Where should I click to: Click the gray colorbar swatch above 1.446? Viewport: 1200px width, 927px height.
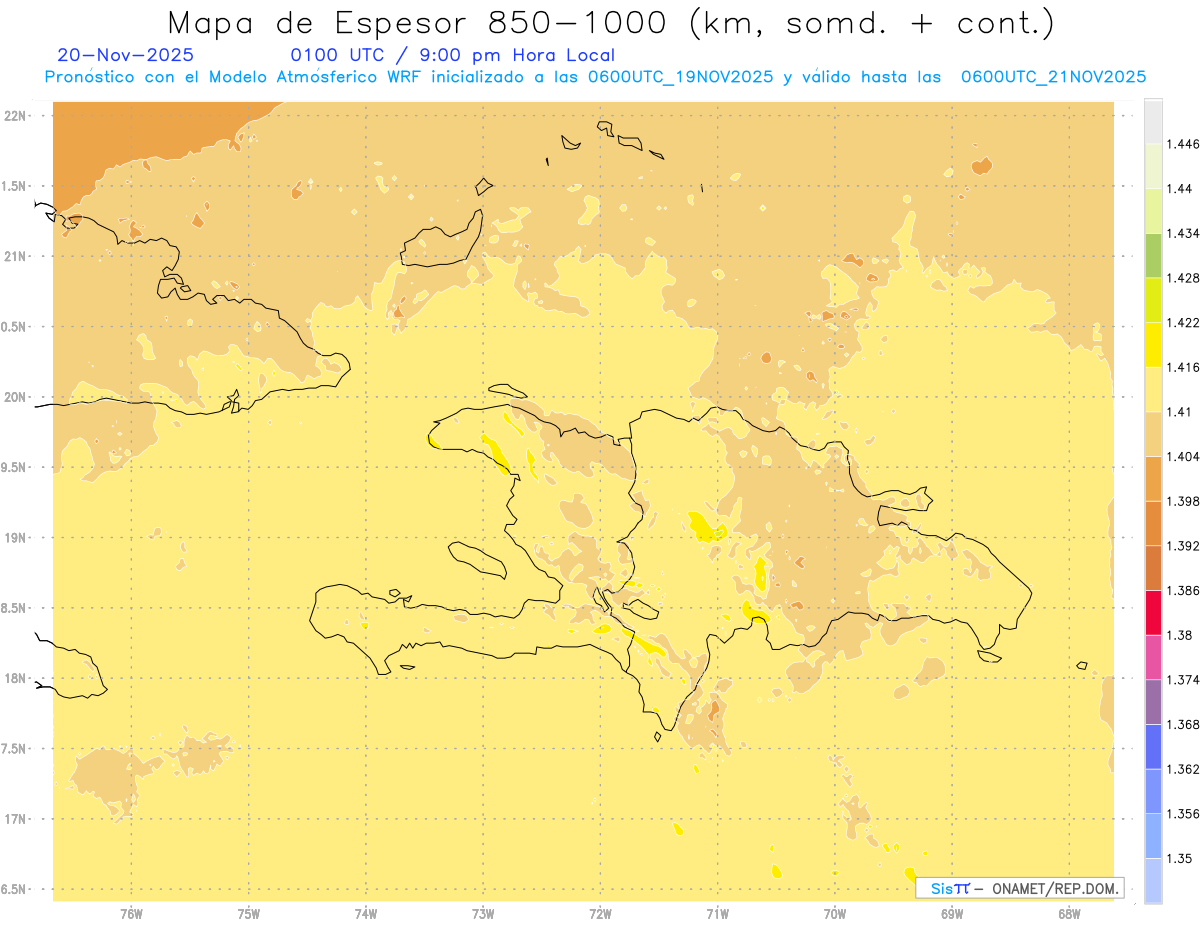1153,121
